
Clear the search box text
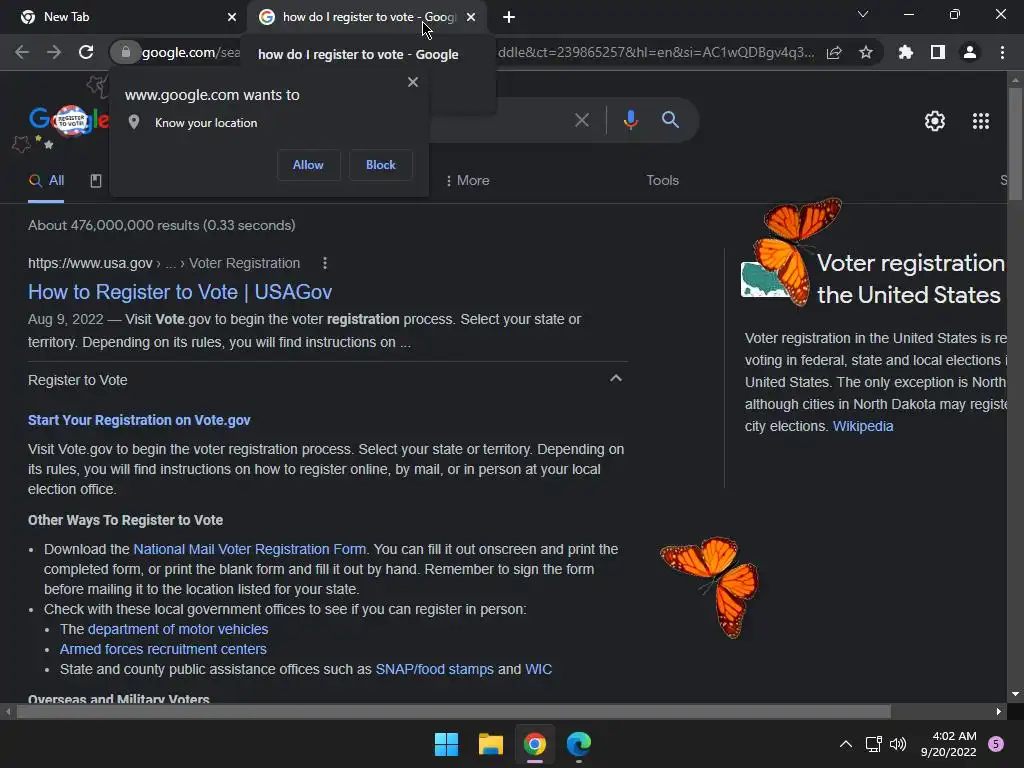pos(581,120)
